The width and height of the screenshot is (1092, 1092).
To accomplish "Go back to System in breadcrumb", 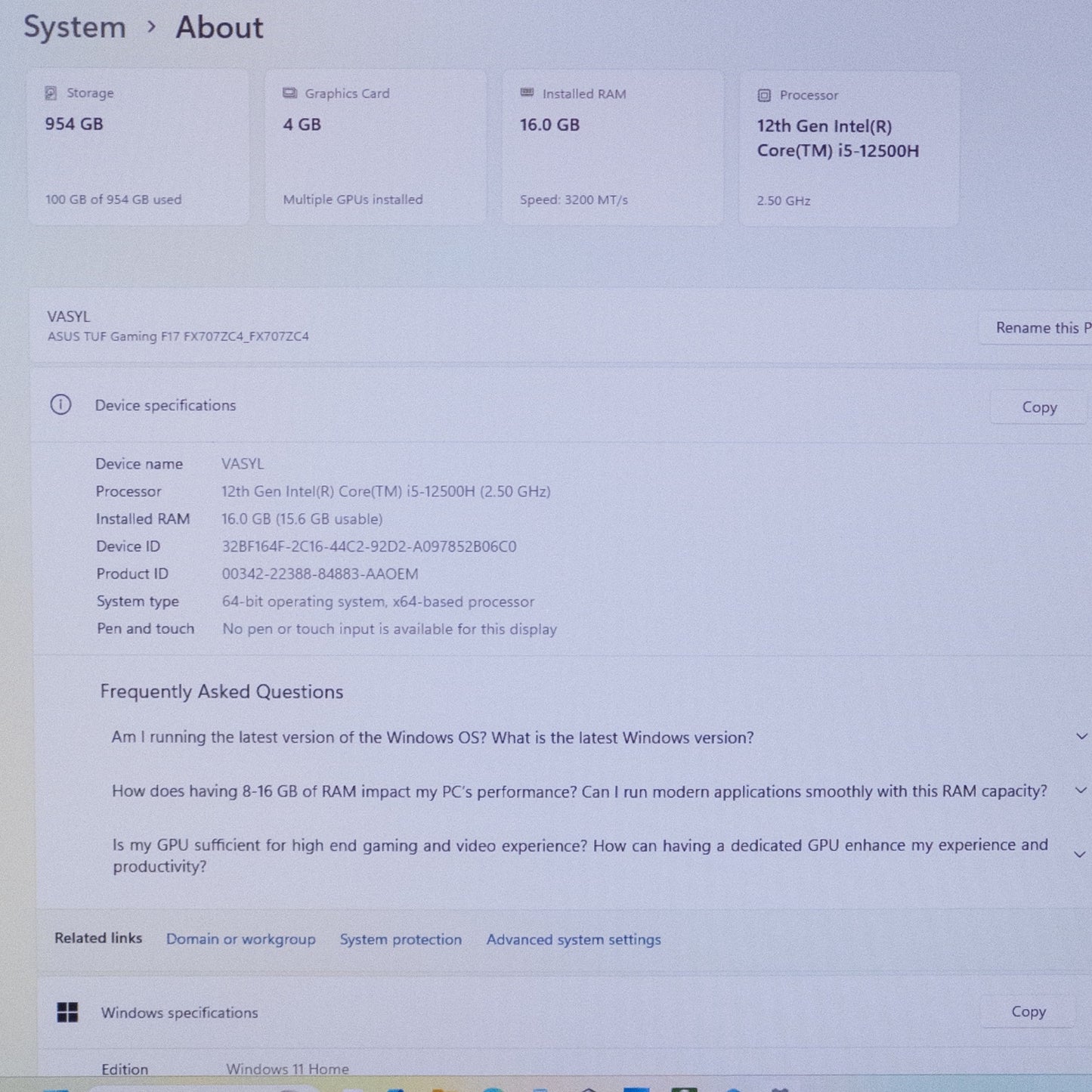I will tap(74, 27).
